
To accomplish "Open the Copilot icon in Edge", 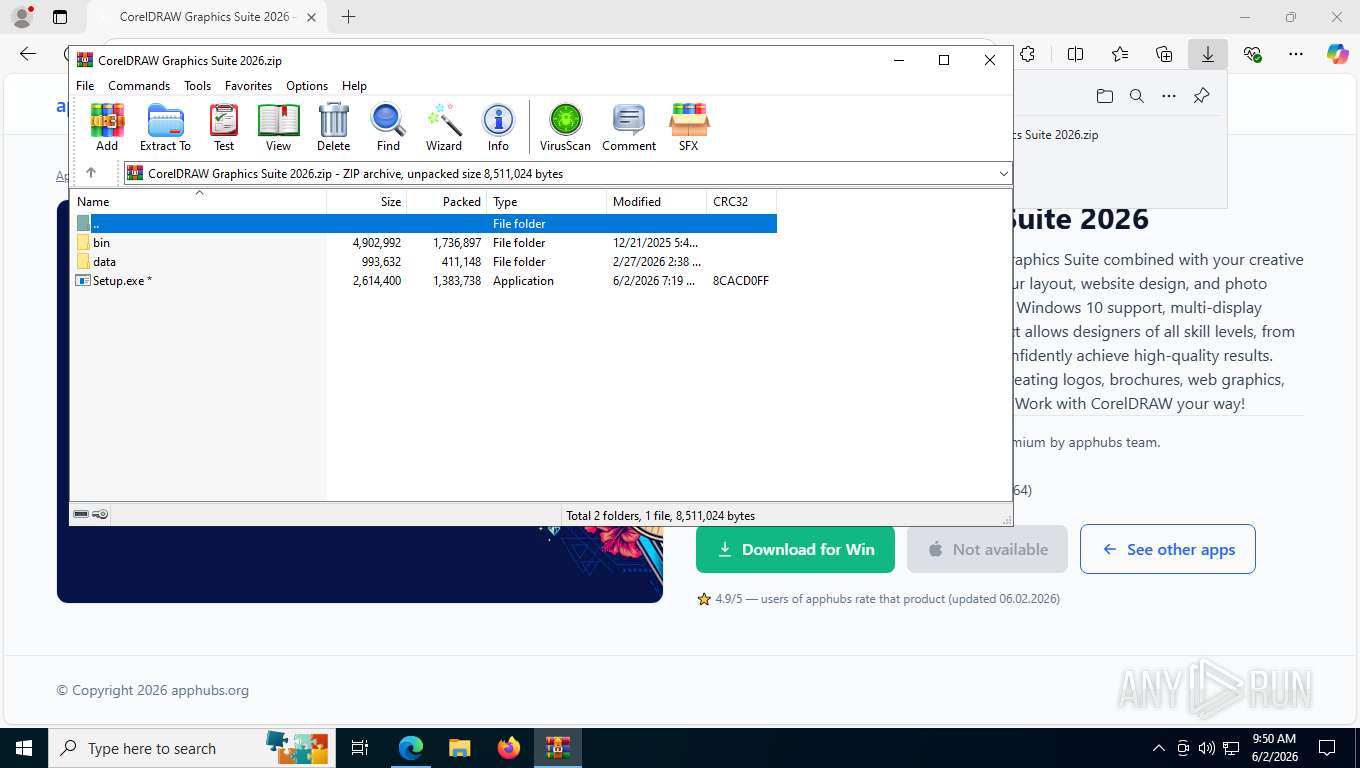I will pos(1338,54).
